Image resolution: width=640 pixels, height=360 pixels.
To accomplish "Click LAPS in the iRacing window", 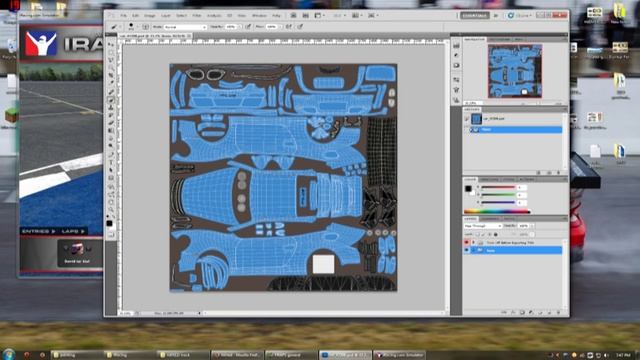I will coord(73,231).
